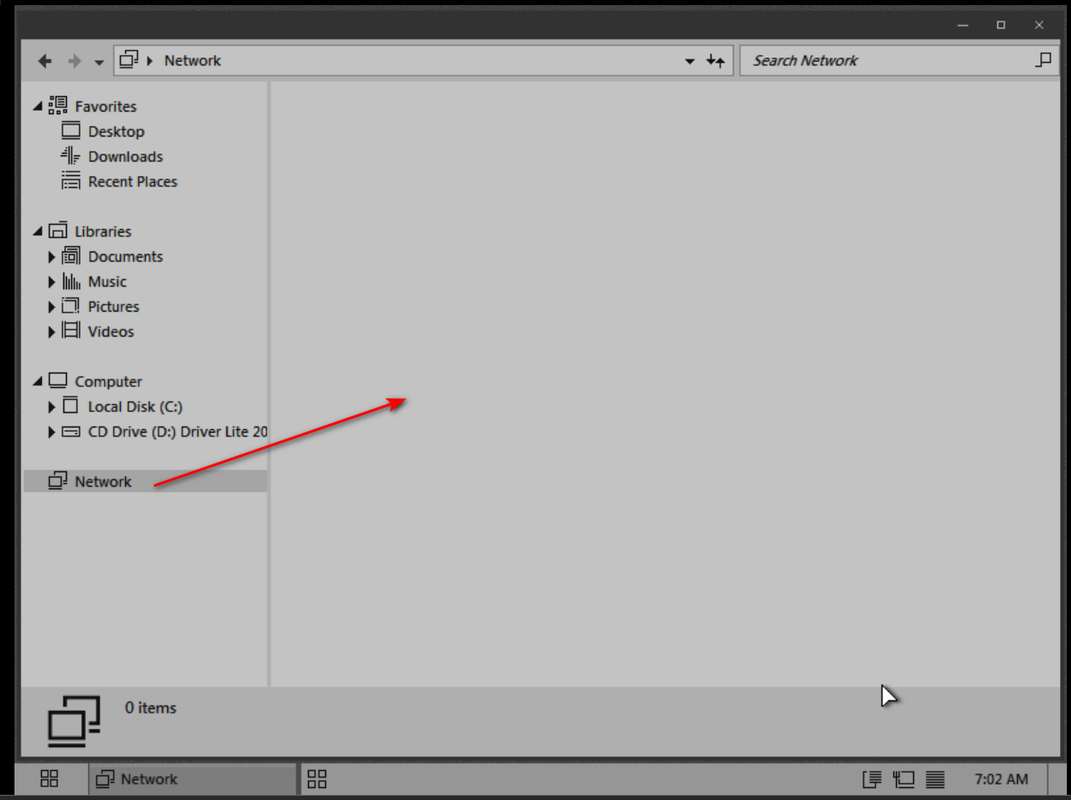Click the Downloads icon in Favorites
This screenshot has height=800, width=1071.
pyautogui.click(x=70, y=155)
